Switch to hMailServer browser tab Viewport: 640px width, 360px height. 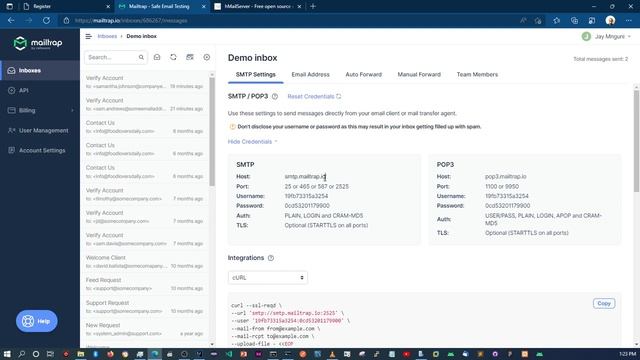point(258,7)
